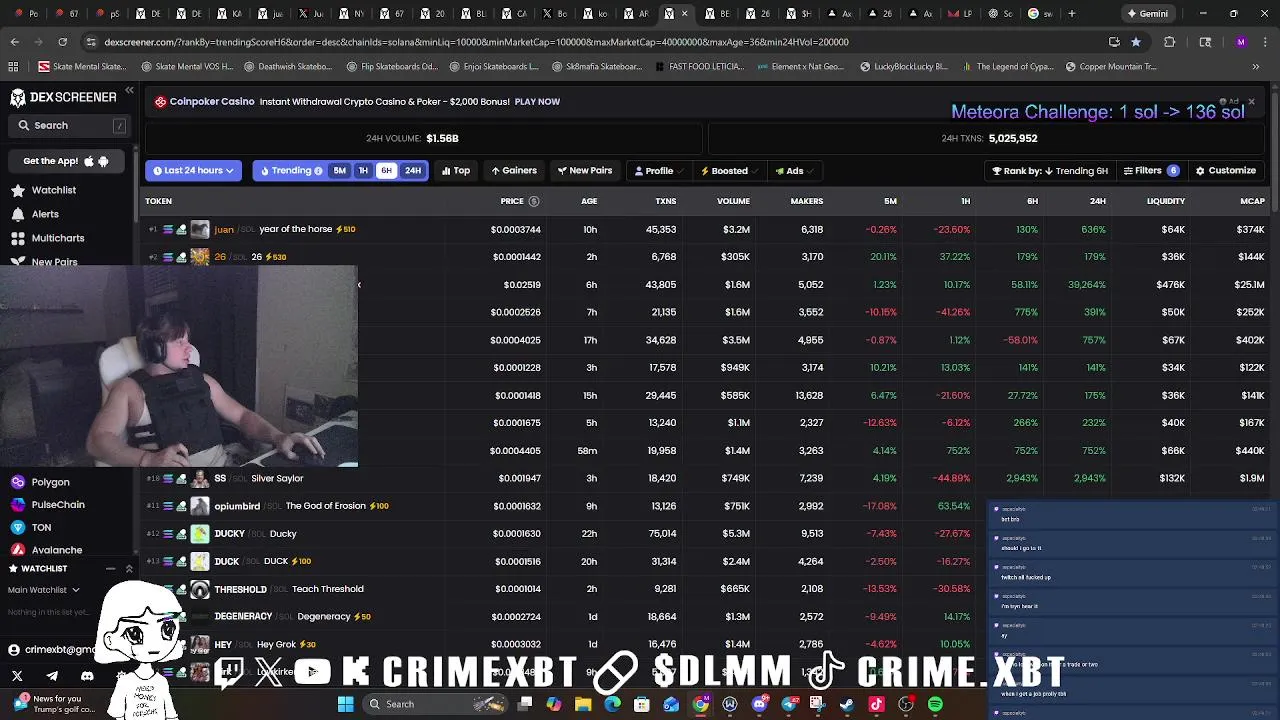
Task: Open Windows Start button on taskbar
Action: click(x=345, y=704)
